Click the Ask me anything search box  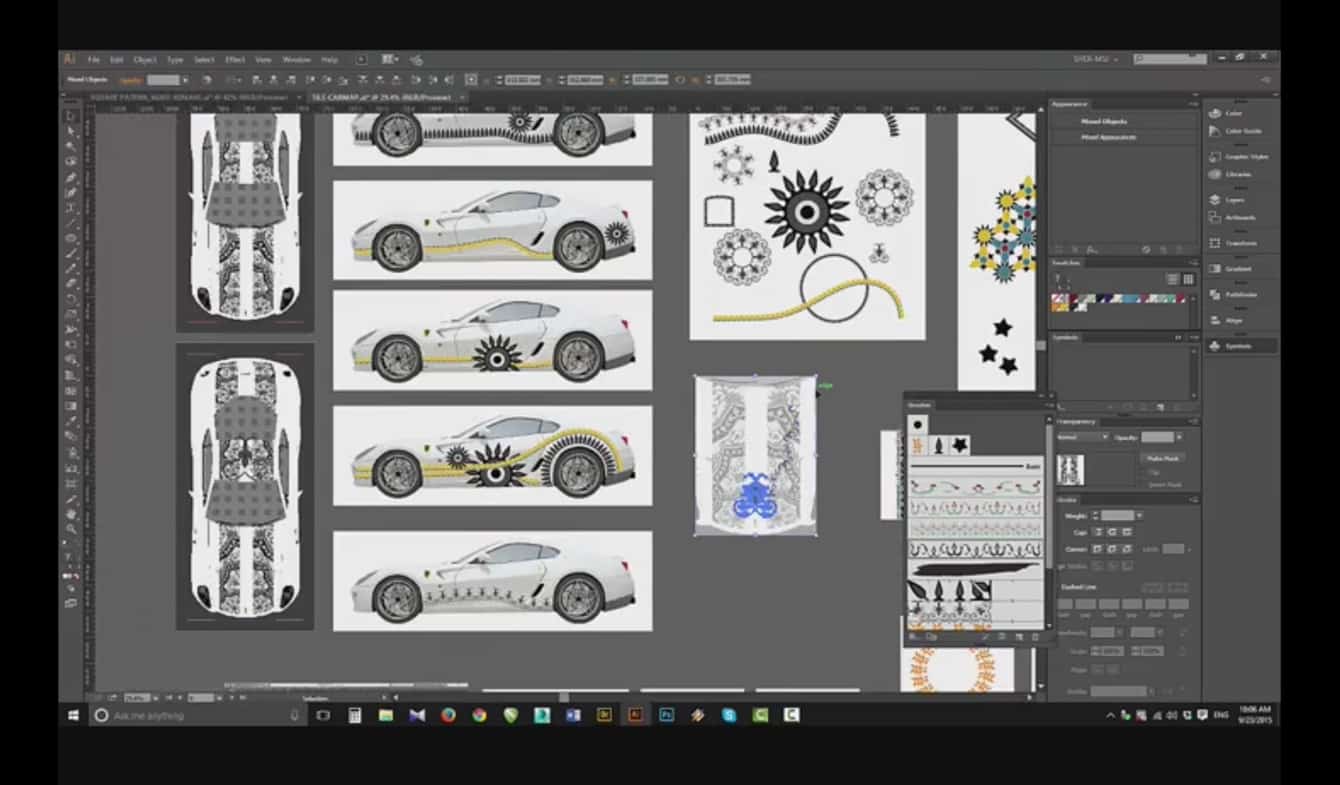(197, 715)
